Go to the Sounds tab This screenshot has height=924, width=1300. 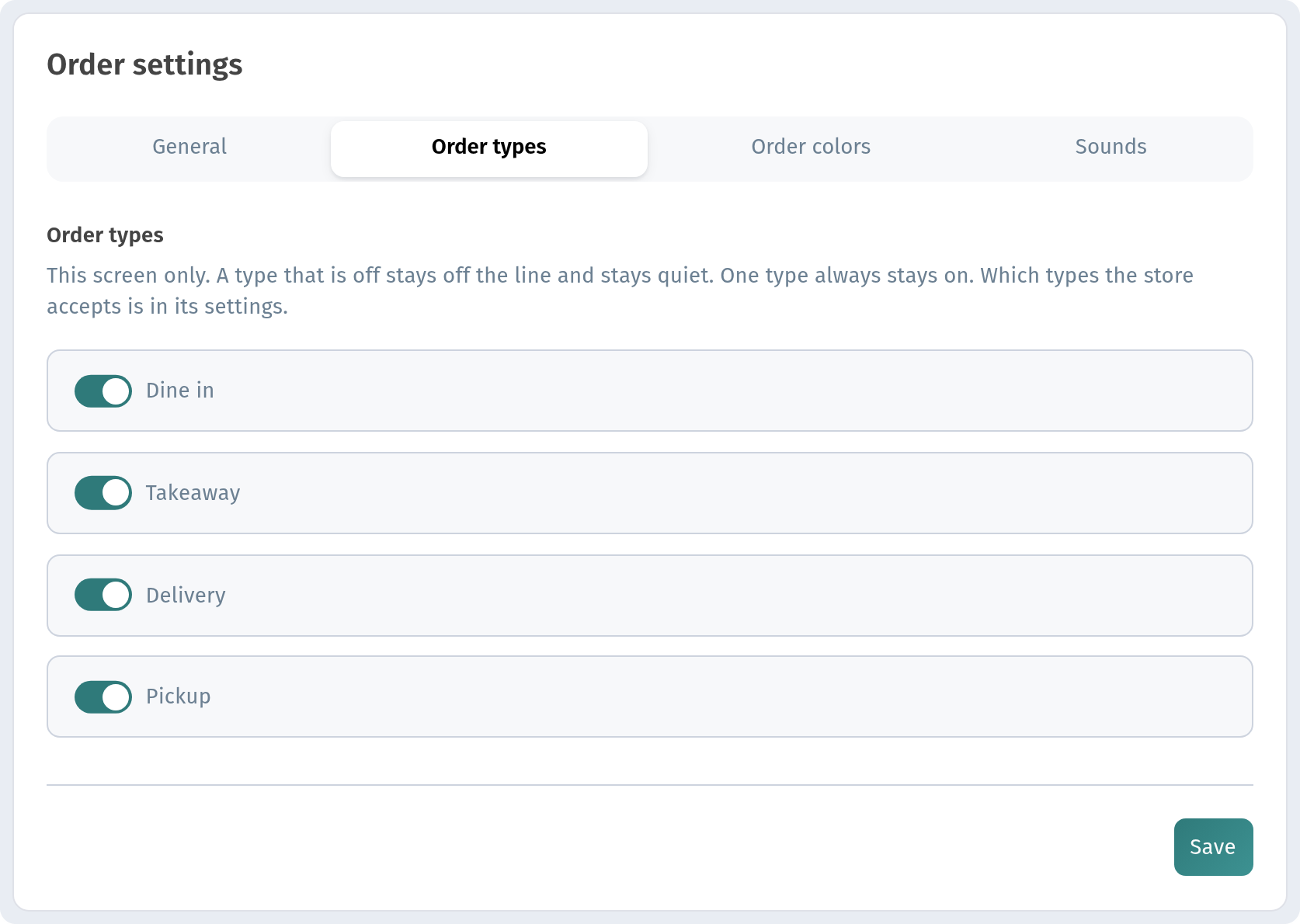click(x=1111, y=147)
